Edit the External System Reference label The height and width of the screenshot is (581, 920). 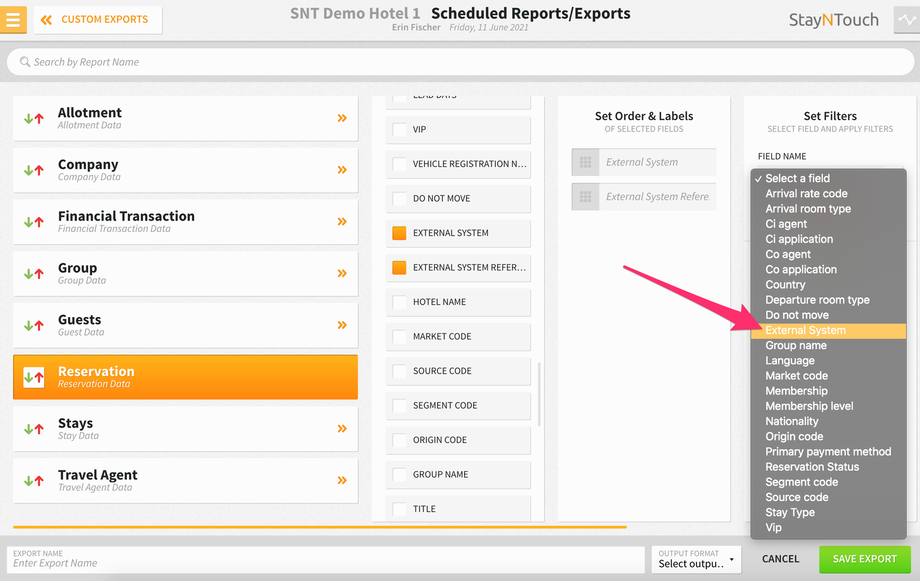pos(658,197)
